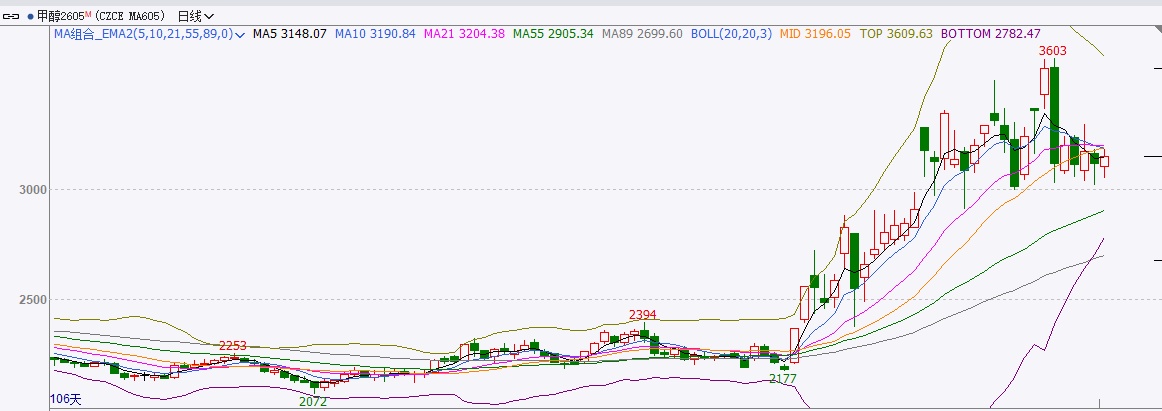Click the chain link icon beside the title
Screen dimensions: 1162x411
13,16
